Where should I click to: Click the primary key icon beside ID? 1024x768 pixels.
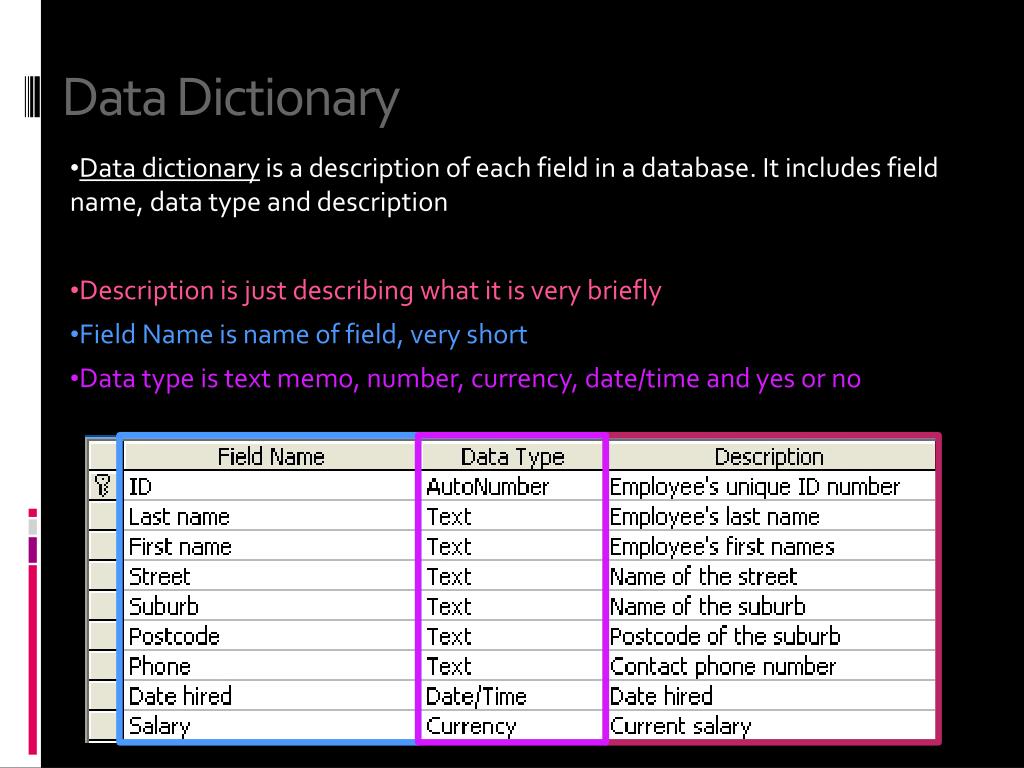coord(103,486)
